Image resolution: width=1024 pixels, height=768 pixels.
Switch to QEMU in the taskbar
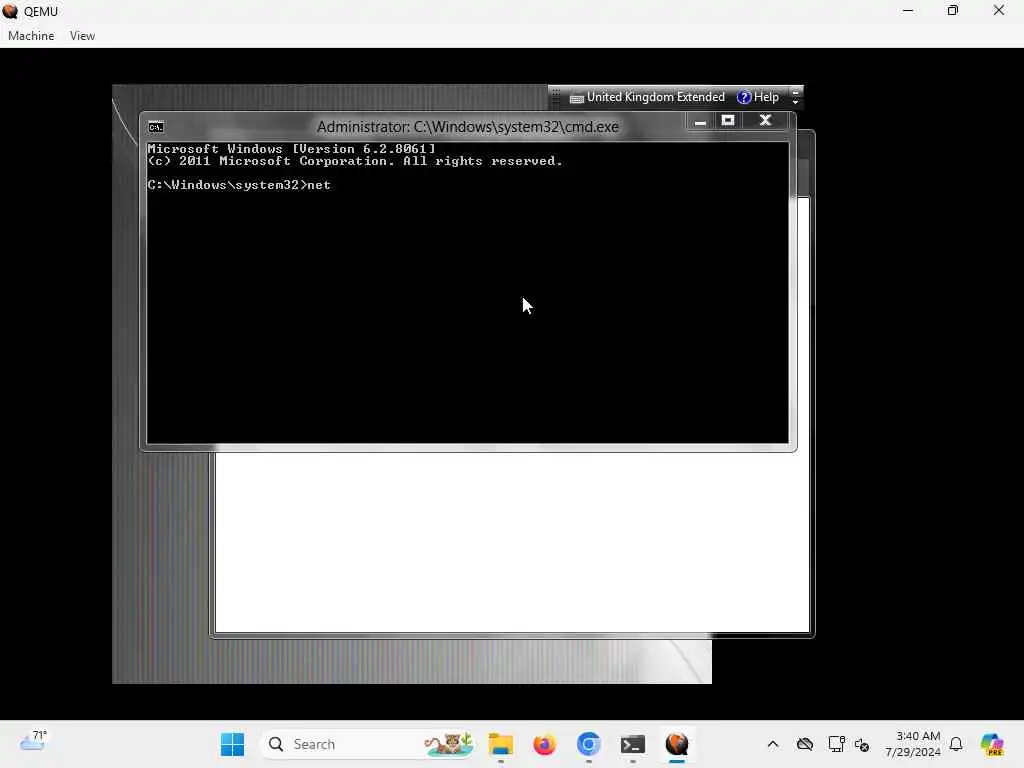click(677, 744)
